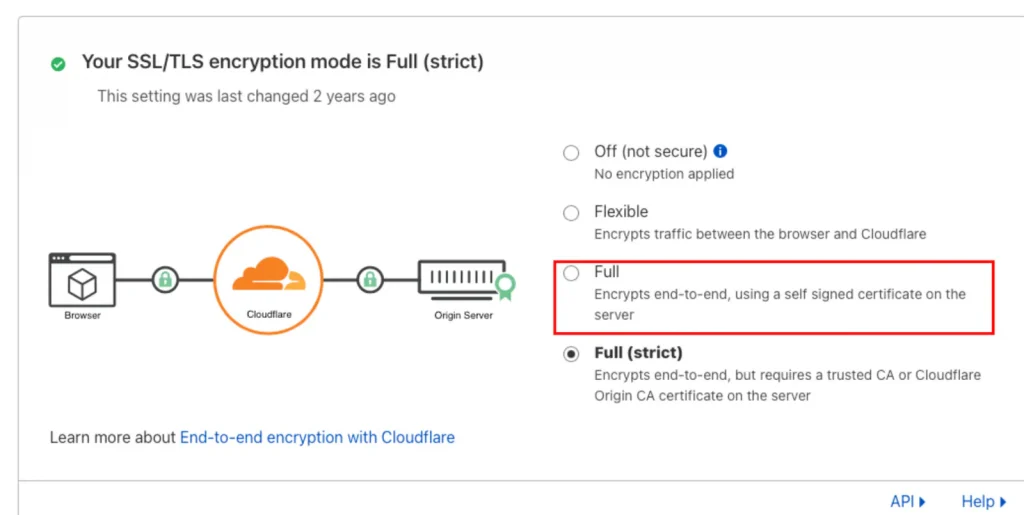
Task: Click the Off (not secure) label text
Action: coord(650,151)
